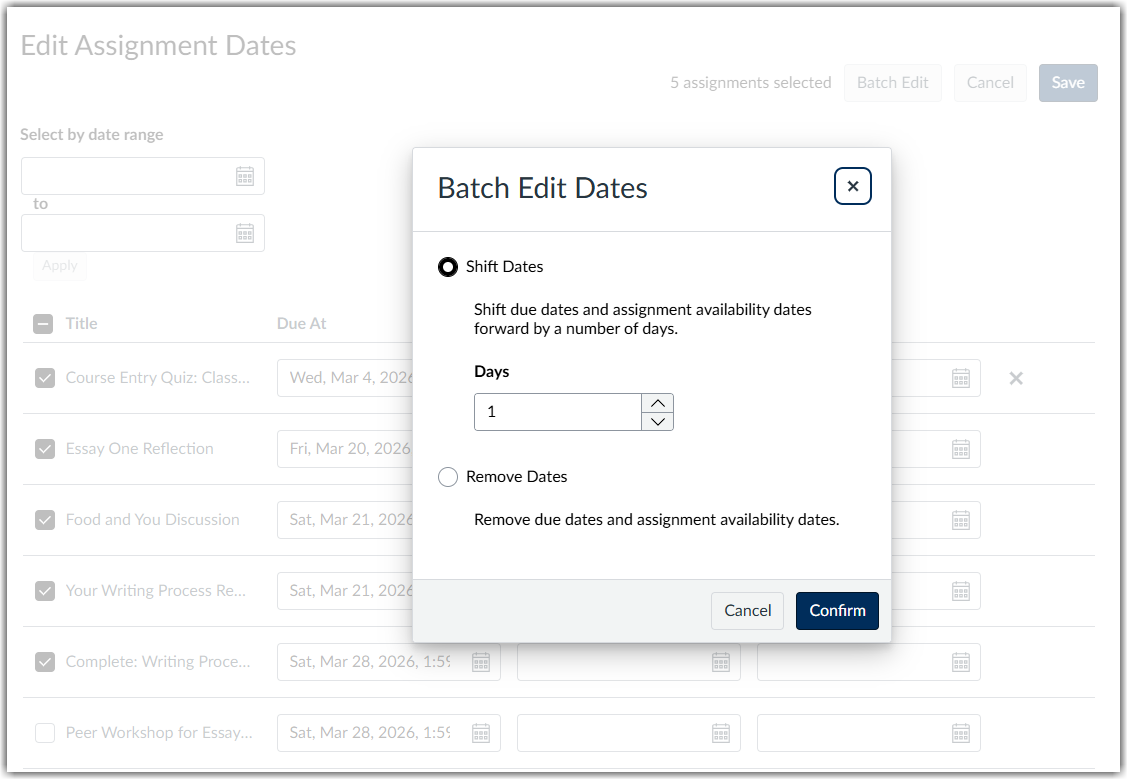Open calendar for Peer Workshop due date
Viewport: 1128px width, 780px height.
[x=480, y=733]
